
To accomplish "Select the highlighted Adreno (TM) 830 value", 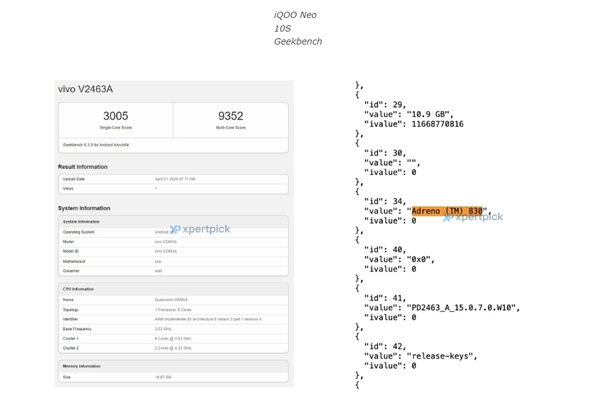I will click(x=447, y=211).
